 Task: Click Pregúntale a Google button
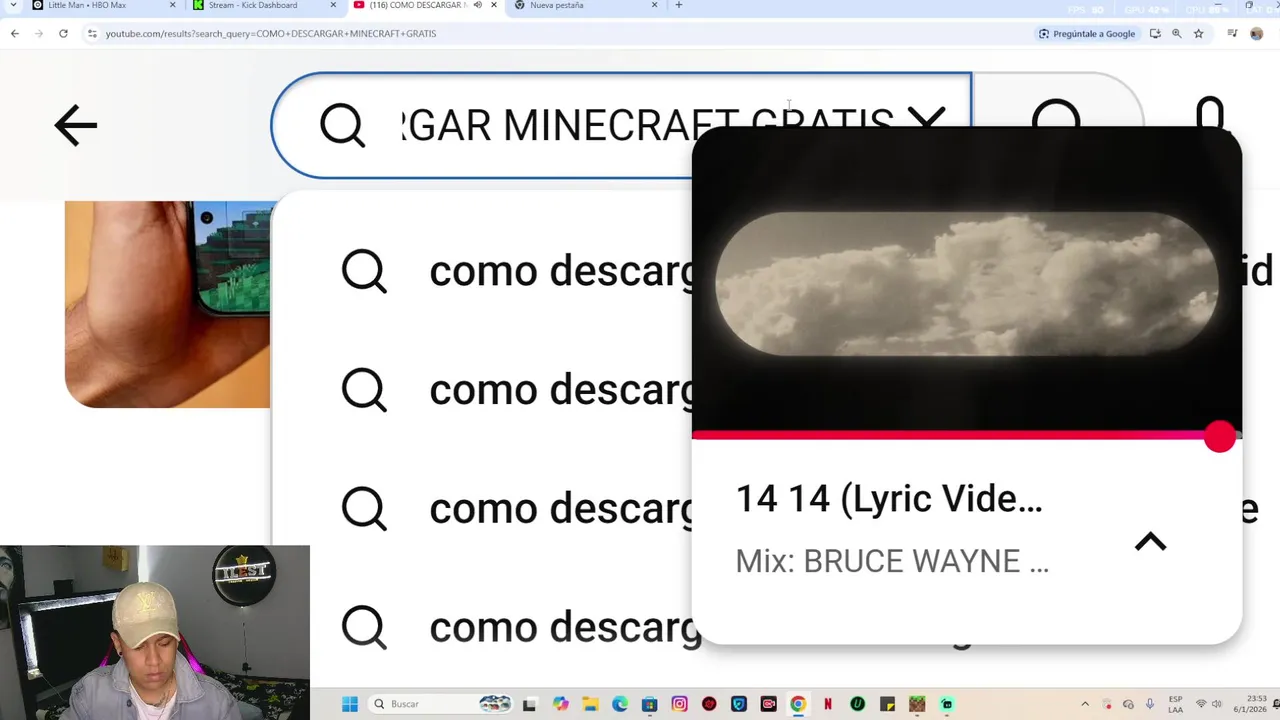pyautogui.click(x=1087, y=33)
